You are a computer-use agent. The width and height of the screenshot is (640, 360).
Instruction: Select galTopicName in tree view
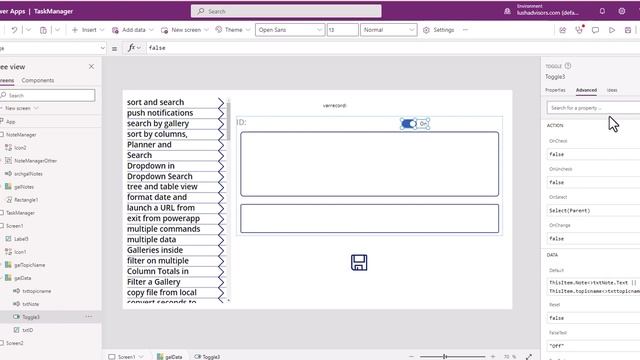(29, 265)
